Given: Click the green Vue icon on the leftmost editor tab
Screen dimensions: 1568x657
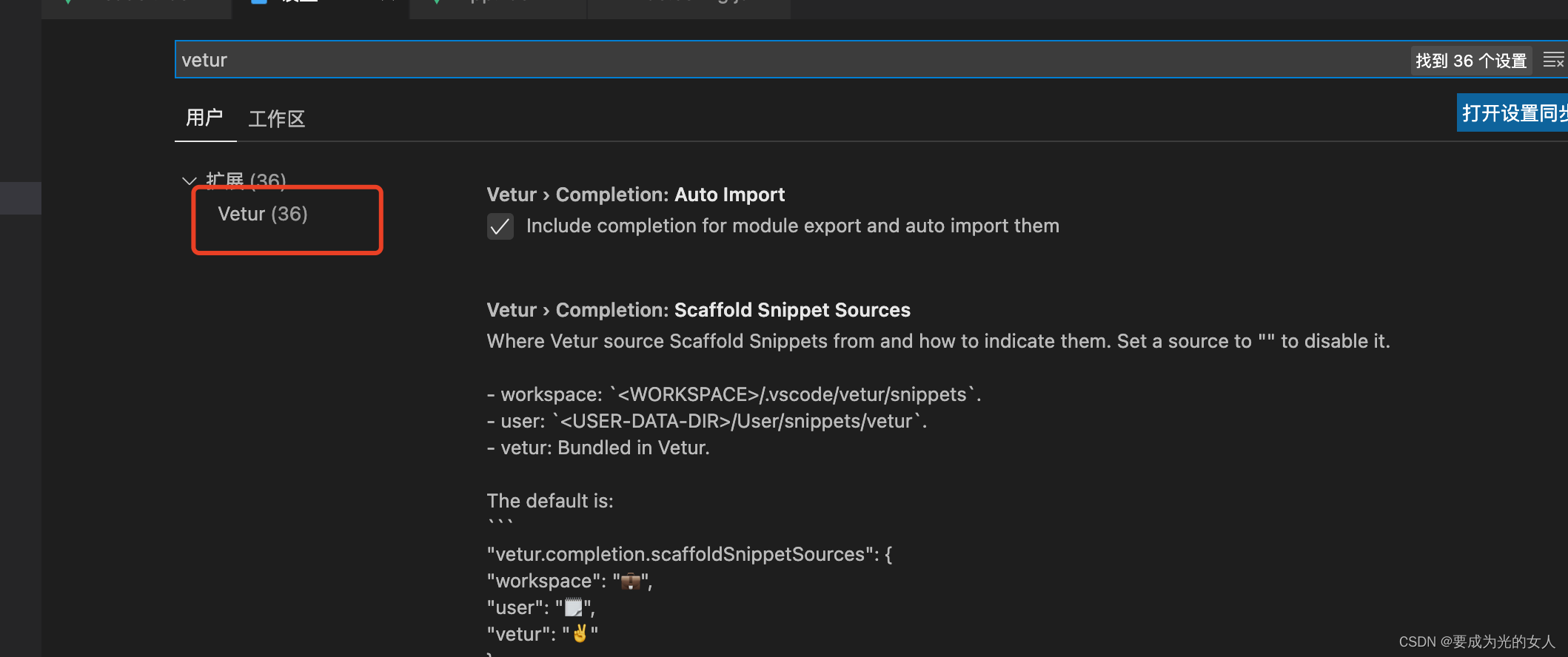Looking at the screenshot, I should 67,2.
